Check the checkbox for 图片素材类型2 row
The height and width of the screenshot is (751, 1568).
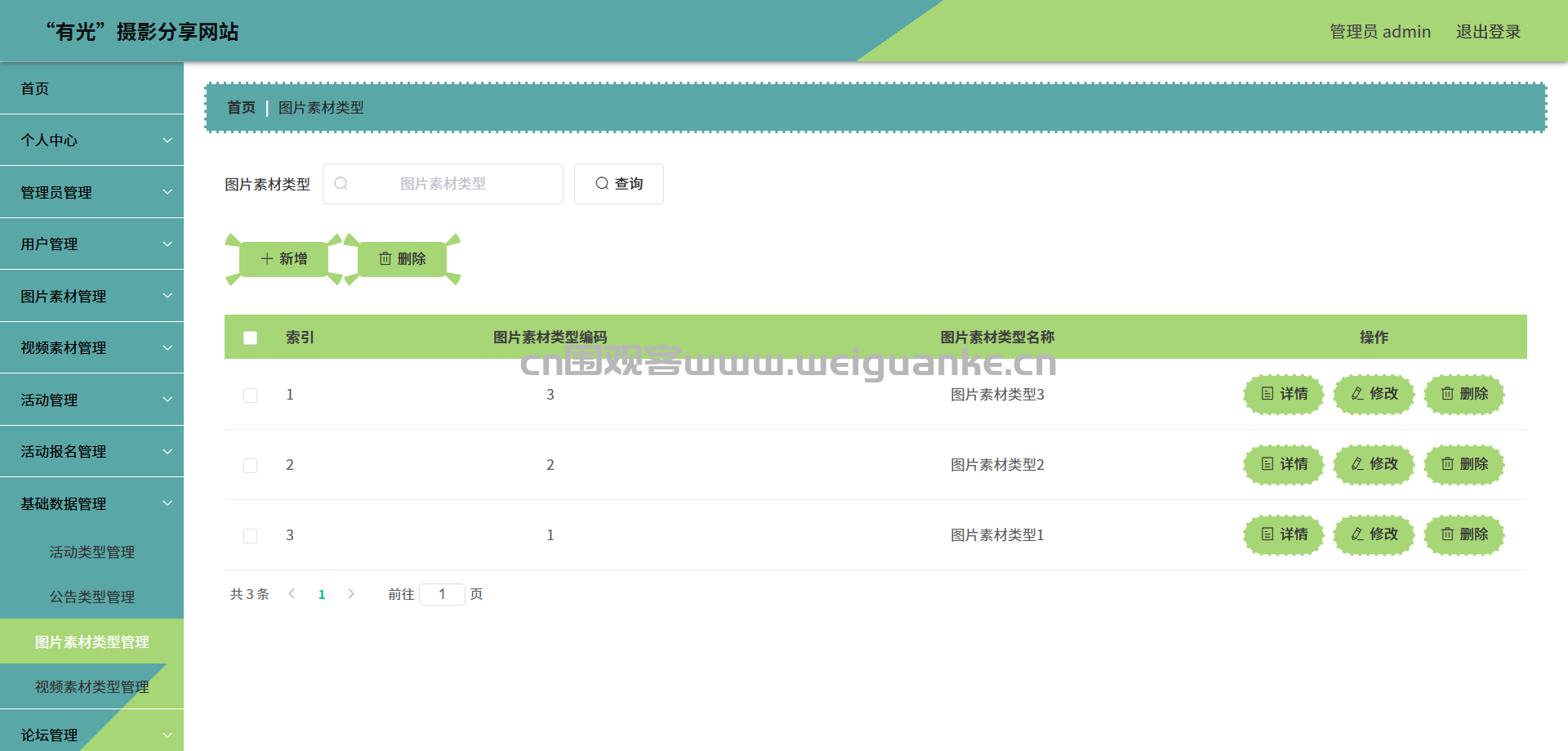point(251,466)
